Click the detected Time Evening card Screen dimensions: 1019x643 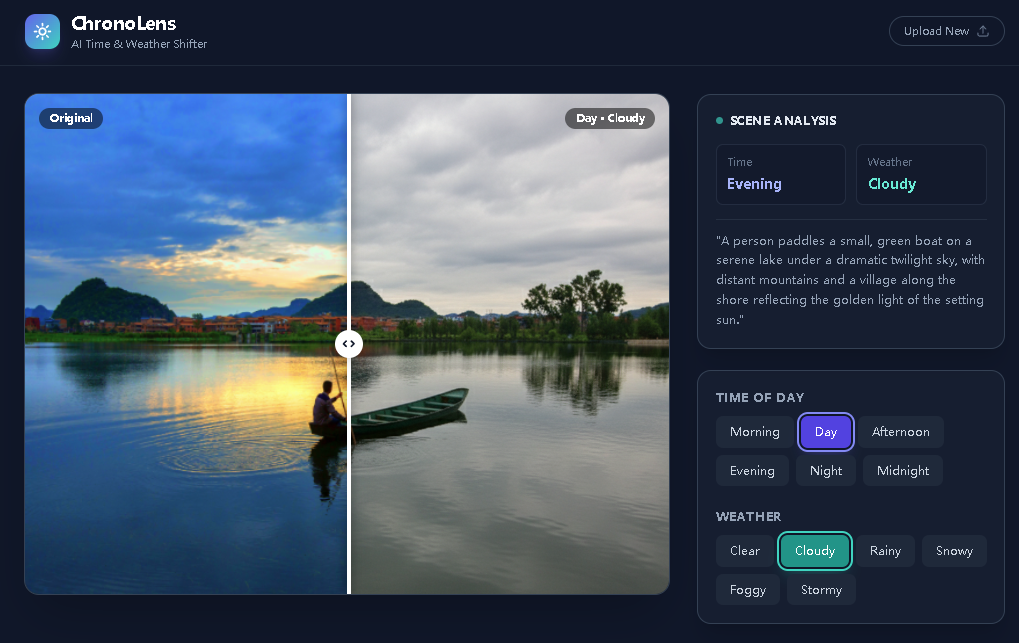point(781,174)
